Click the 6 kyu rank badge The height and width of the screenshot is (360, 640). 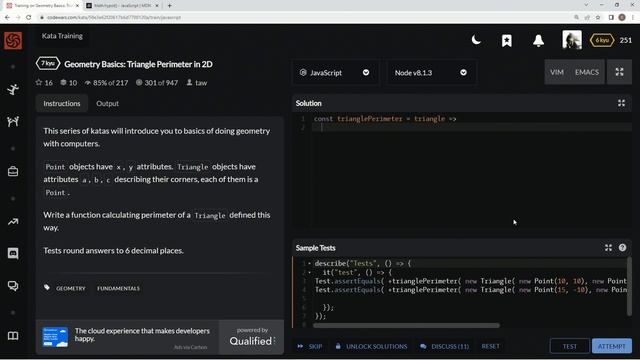[602, 40]
